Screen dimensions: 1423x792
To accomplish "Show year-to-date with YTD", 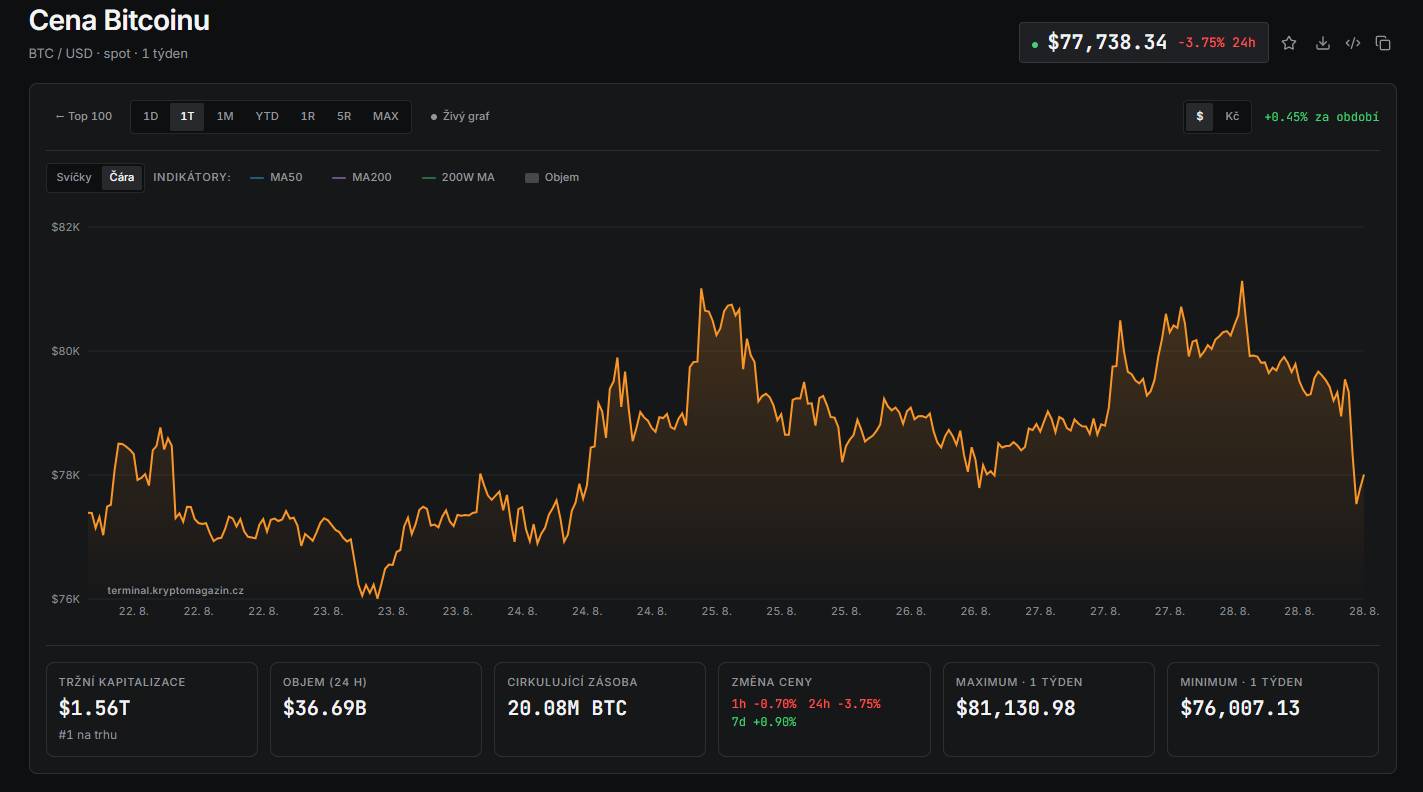I will coord(267,116).
